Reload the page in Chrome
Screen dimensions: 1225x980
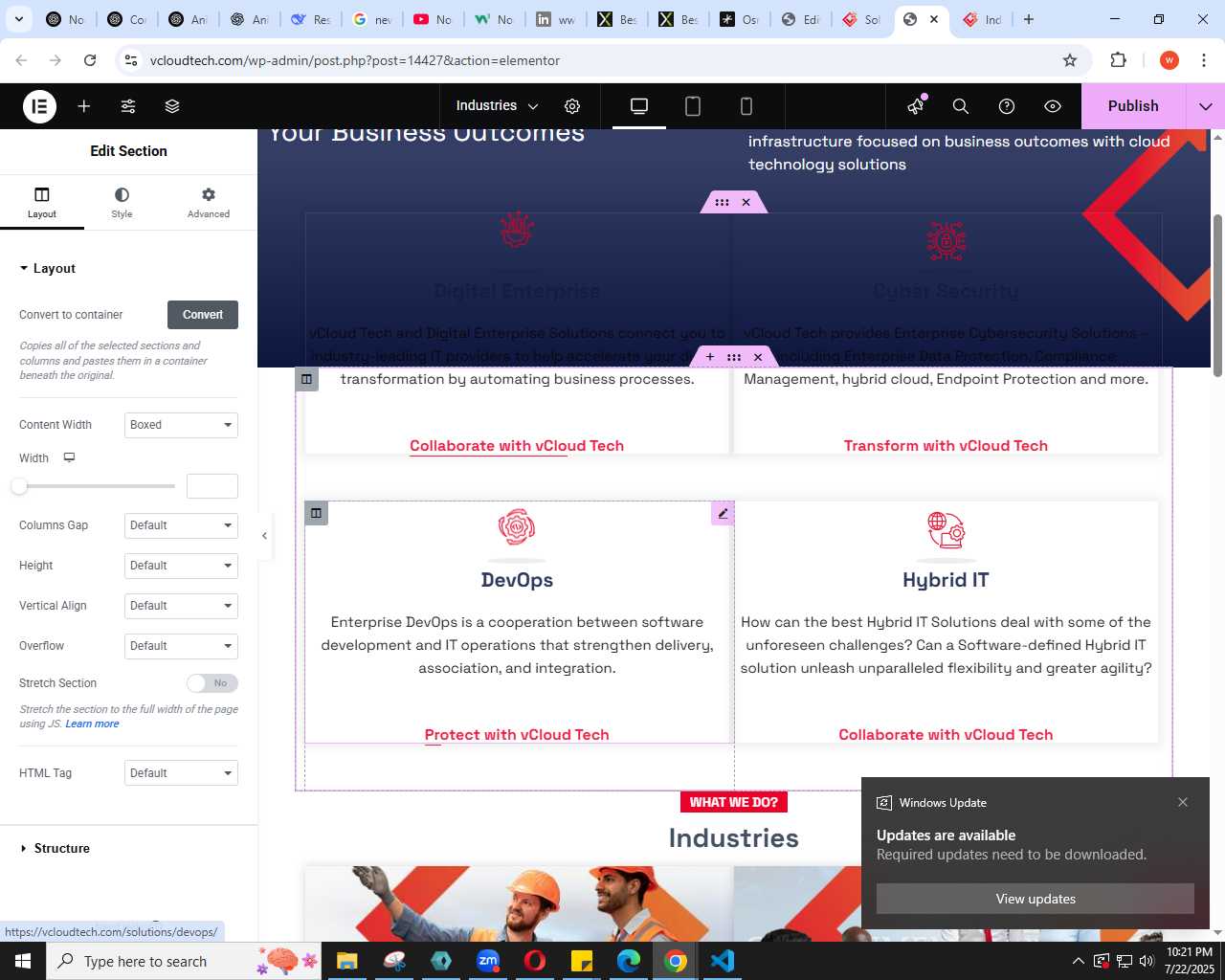(x=90, y=60)
